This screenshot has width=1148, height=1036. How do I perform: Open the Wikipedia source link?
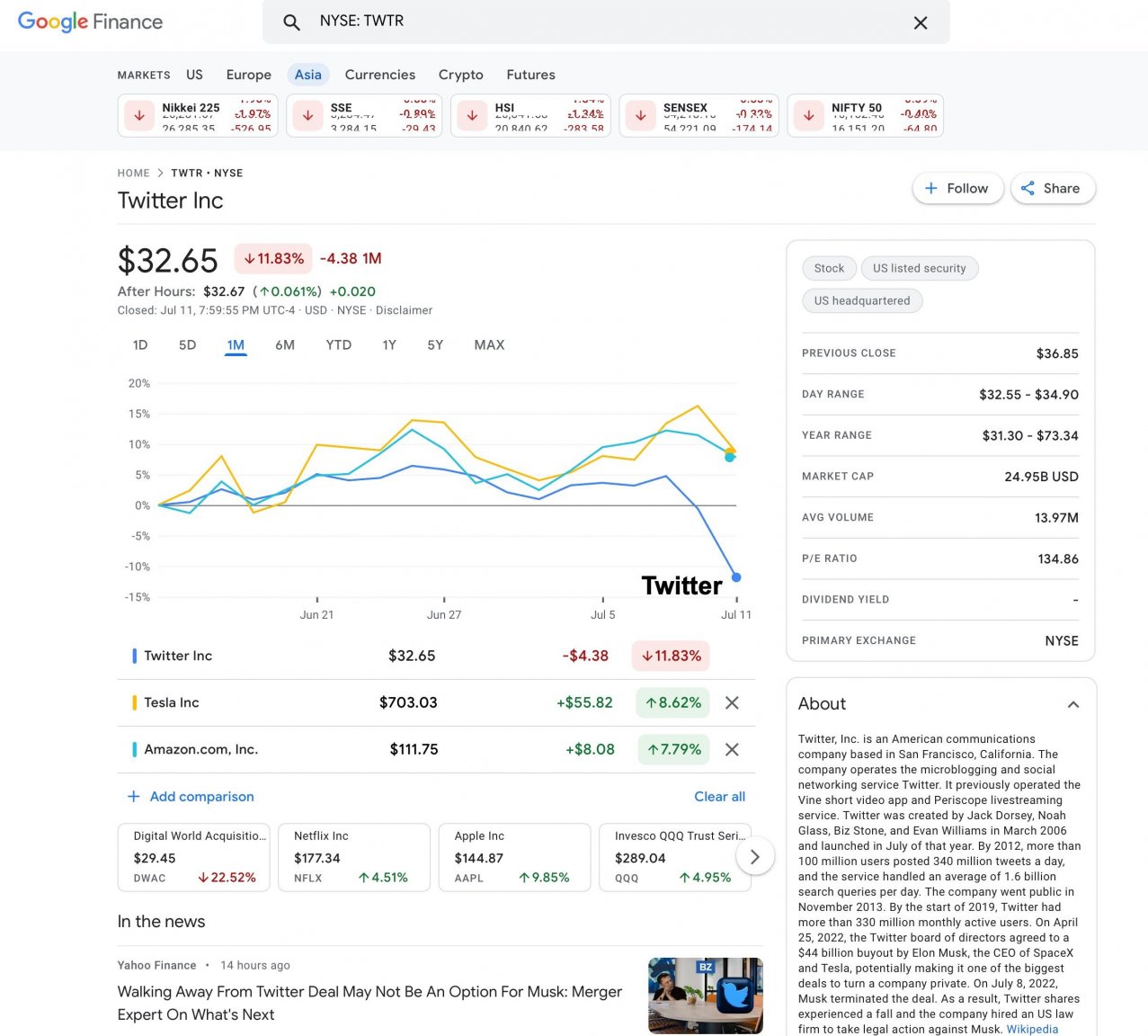pos(1032,1029)
